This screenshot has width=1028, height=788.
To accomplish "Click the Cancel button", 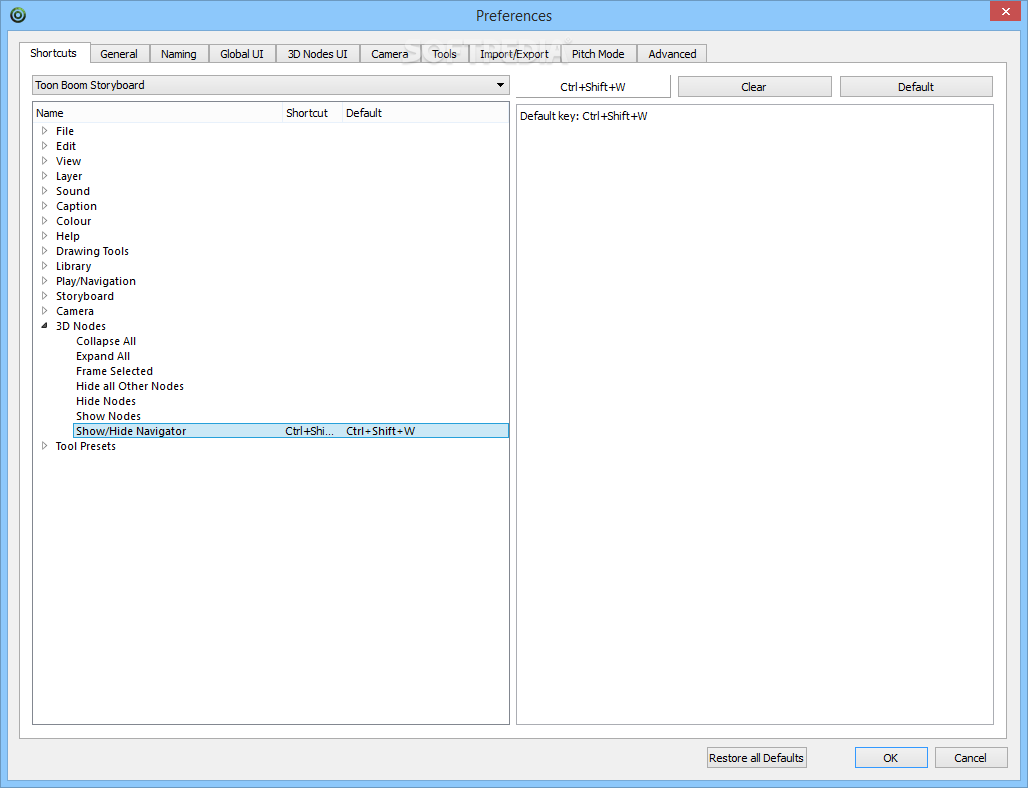I will 970,758.
